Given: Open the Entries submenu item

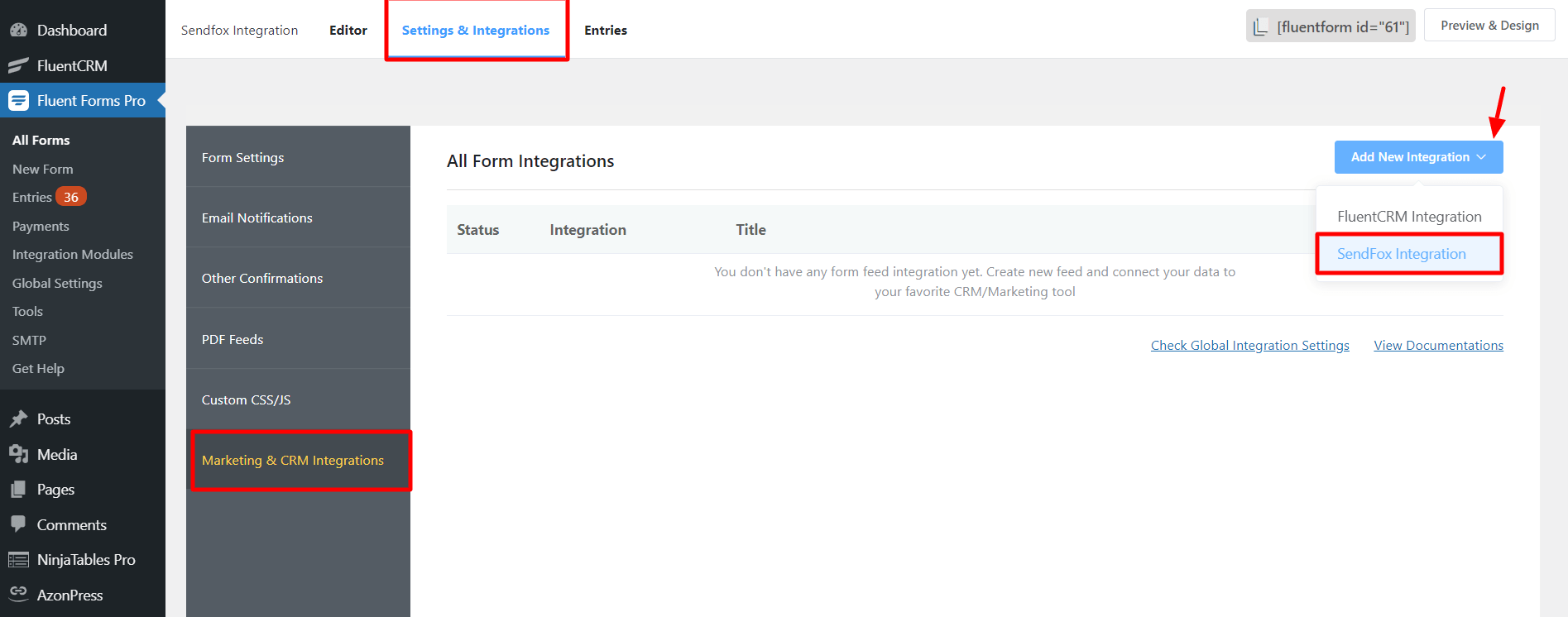Looking at the screenshot, I should 31,197.
